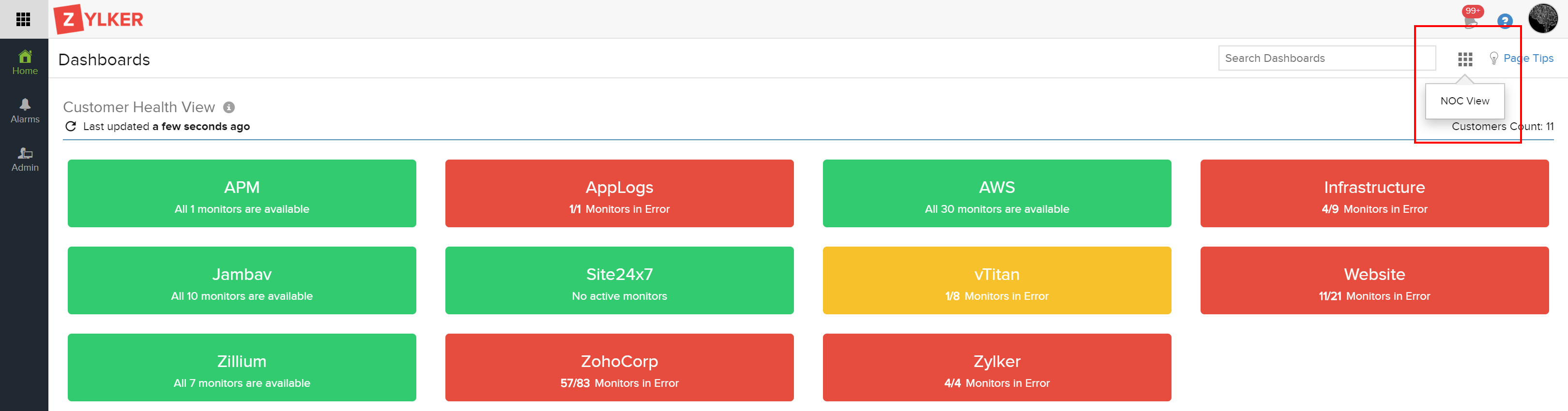This screenshot has height=411, width=1568.
Task: Open the ZohoCorp 57/83 monitors tile
Action: point(619,367)
